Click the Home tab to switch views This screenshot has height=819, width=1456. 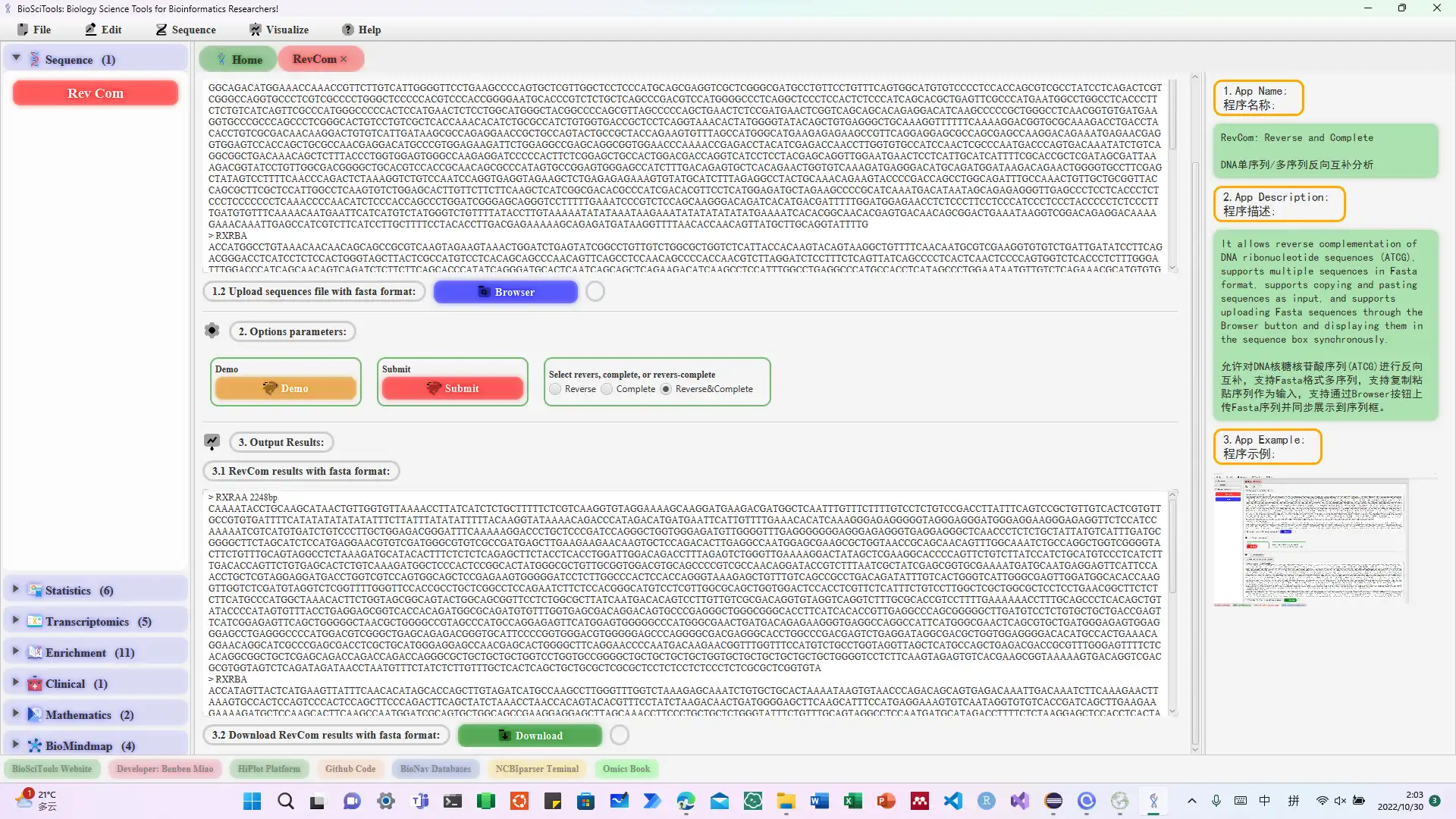click(x=238, y=59)
